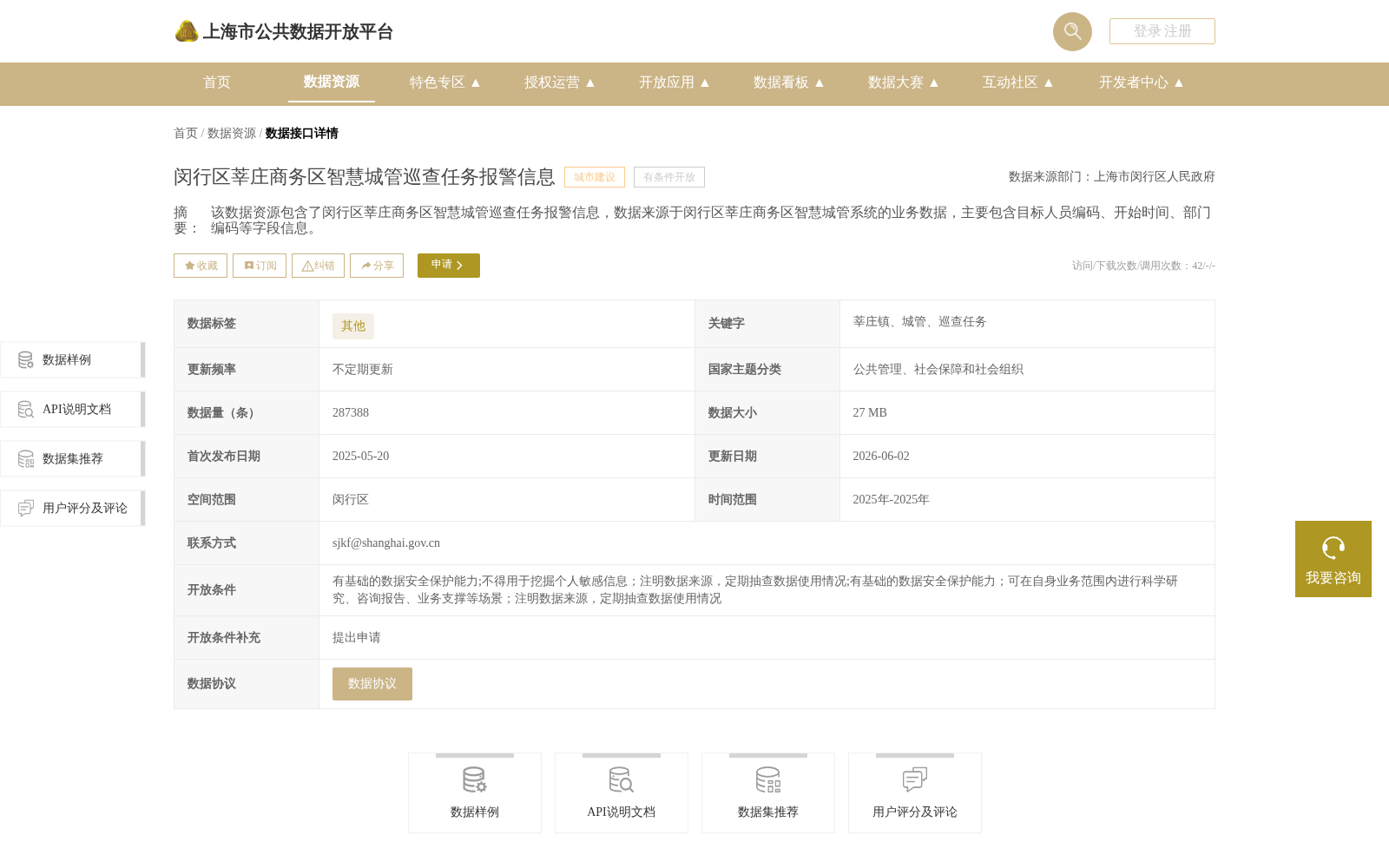
Task: Click 公共管理、社会保障和社会组织 classification
Action: [938, 370]
